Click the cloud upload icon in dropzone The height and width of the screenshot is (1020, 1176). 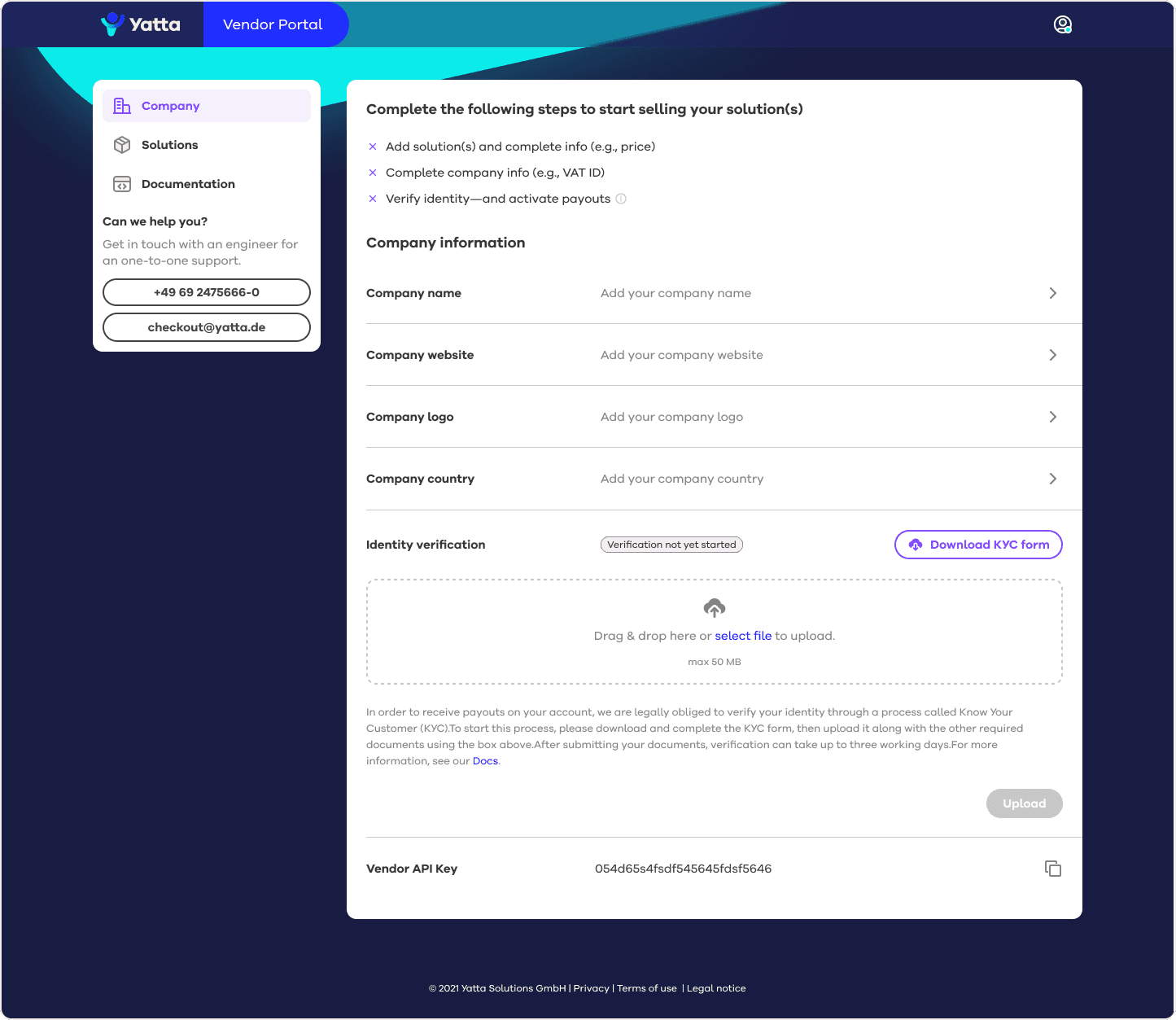click(x=714, y=608)
